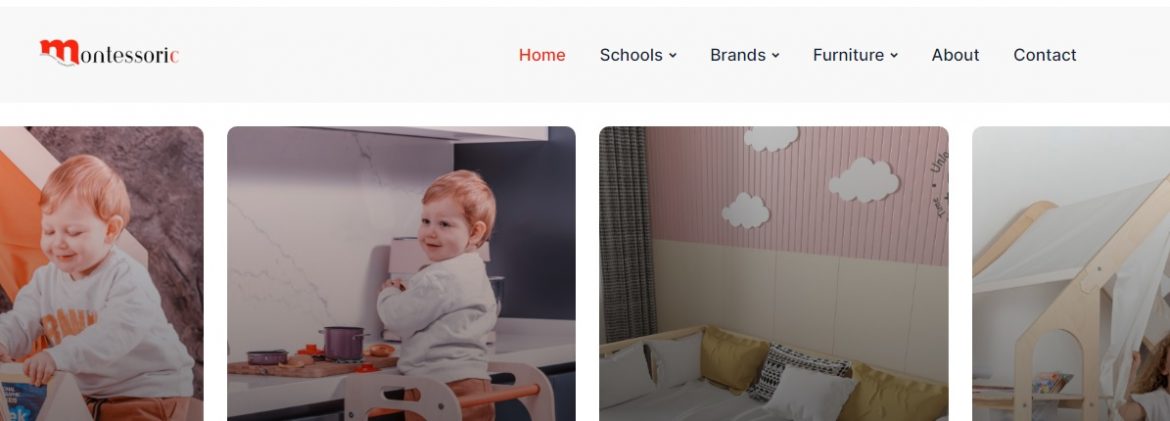The image size is (1170, 421).
Task: Expand the chevron beside Furniture
Action: [894, 55]
